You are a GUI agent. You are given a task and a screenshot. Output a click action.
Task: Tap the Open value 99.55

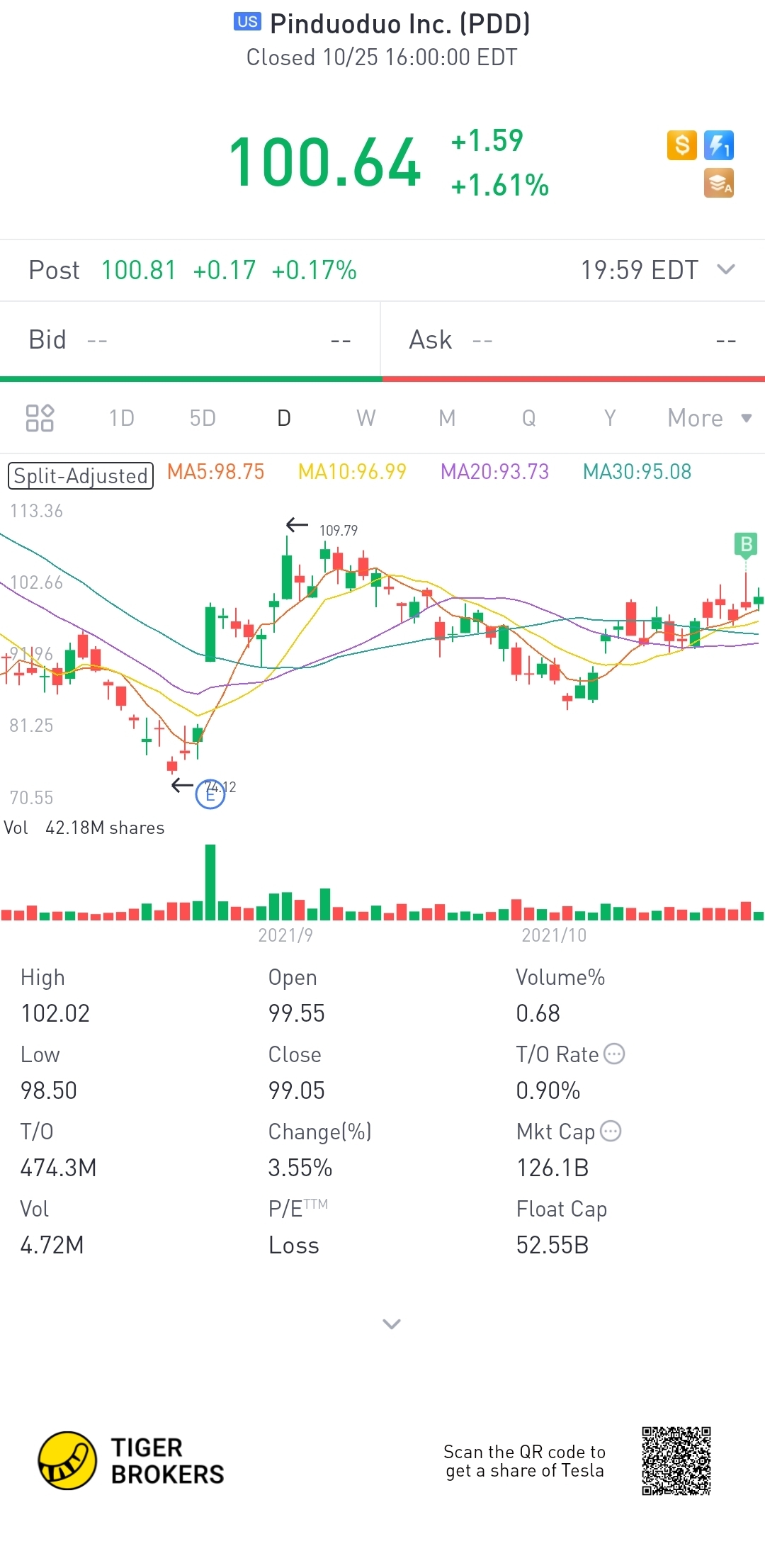296,1013
